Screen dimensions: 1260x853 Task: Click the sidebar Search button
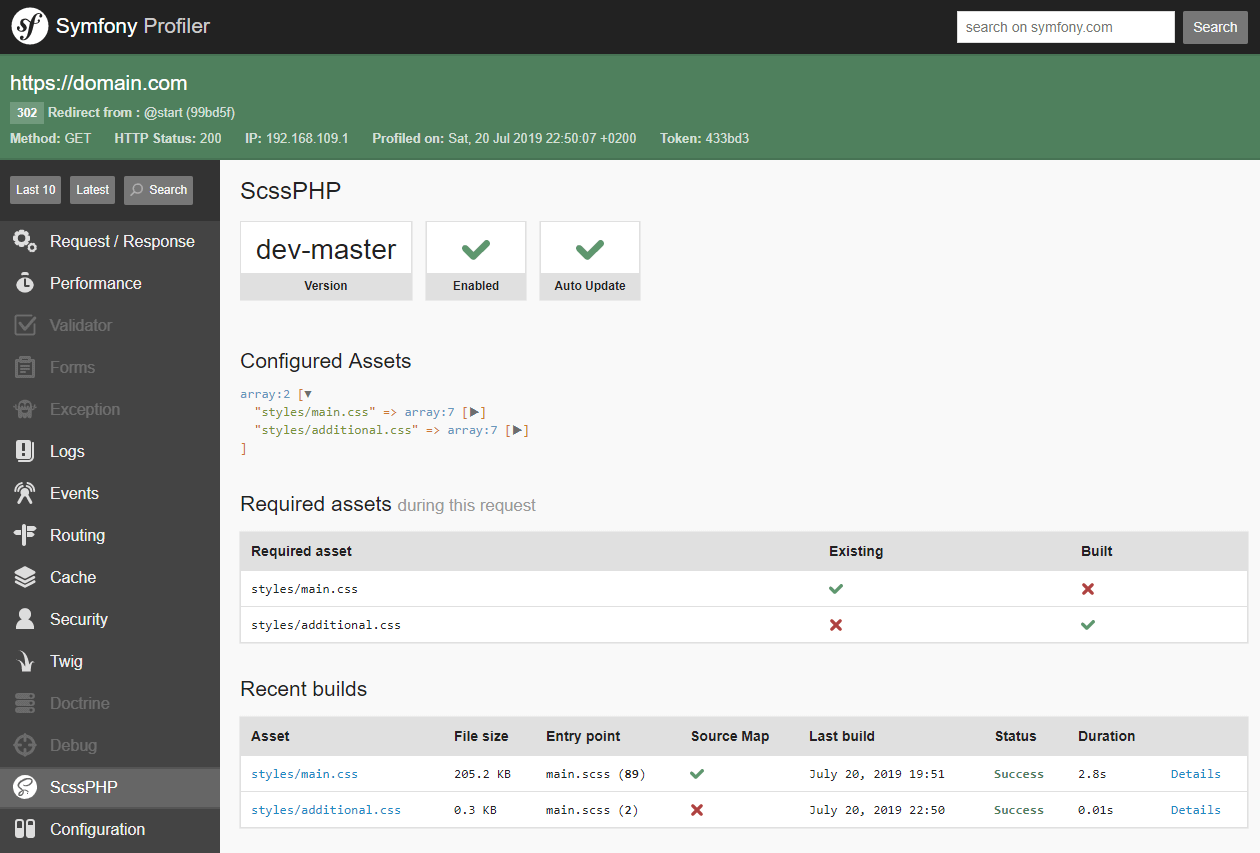pos(158,190)
